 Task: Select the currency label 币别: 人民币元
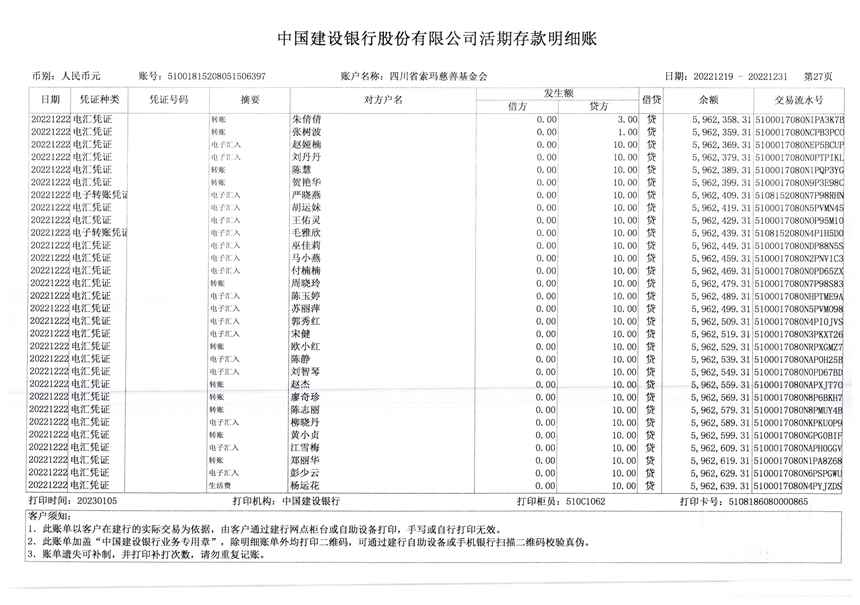coord(66,76)
